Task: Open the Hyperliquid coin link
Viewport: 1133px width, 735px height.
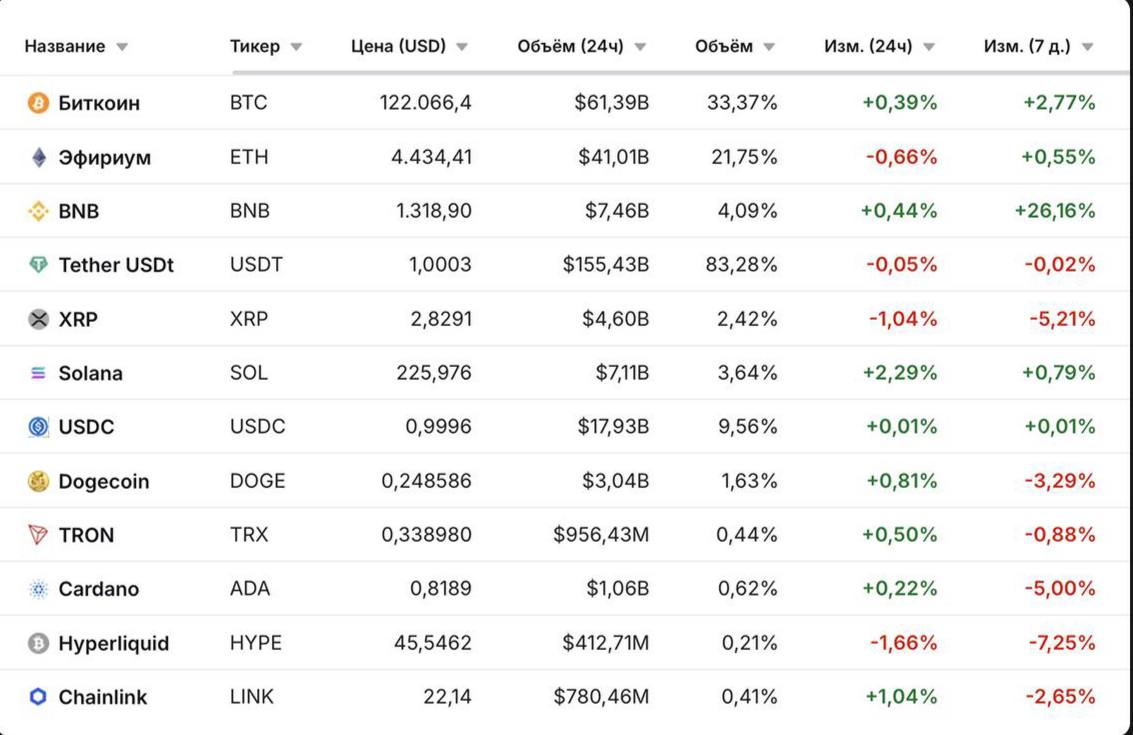Action: pyautogui.click(x=113, y=643)
